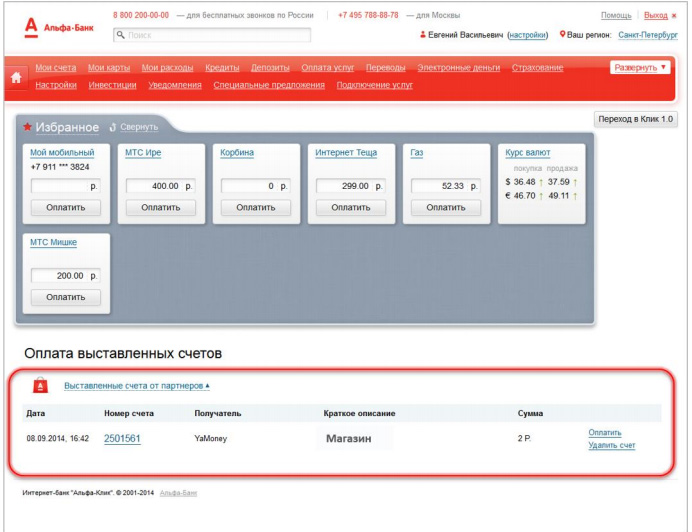Open Специальные предложения menu
Viewport: 692px width, 532px height.
coord(269,85)
